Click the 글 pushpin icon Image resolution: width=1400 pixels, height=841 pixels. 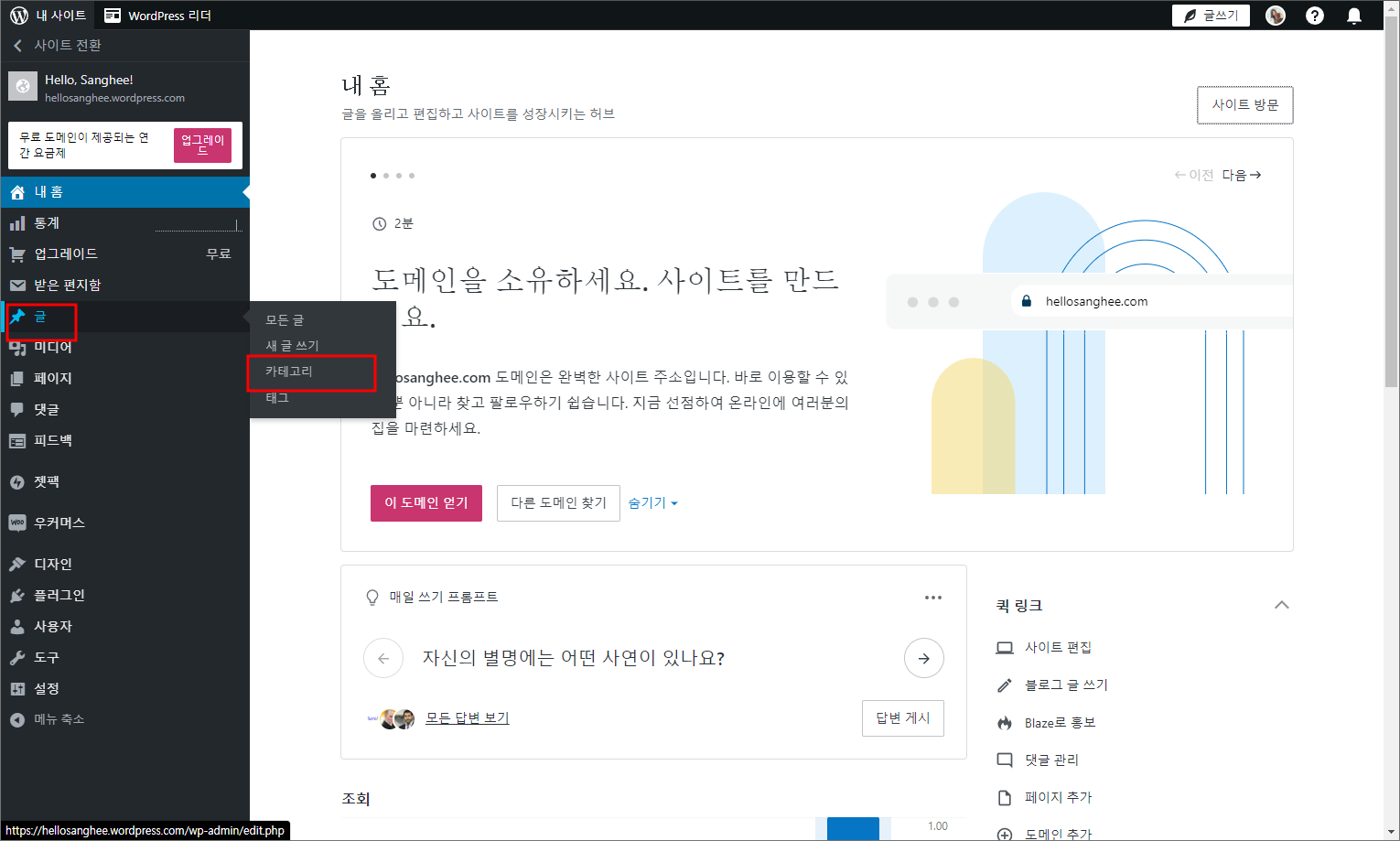(17, 317)
